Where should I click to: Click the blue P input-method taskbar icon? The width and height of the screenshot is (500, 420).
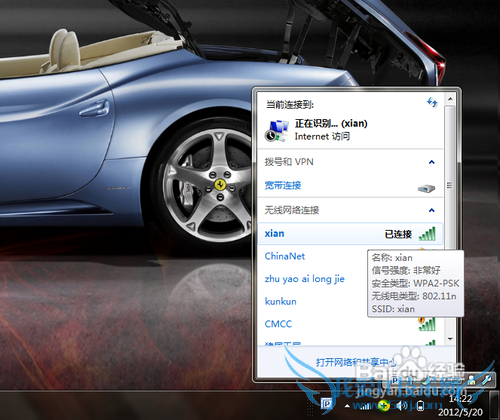327,404
